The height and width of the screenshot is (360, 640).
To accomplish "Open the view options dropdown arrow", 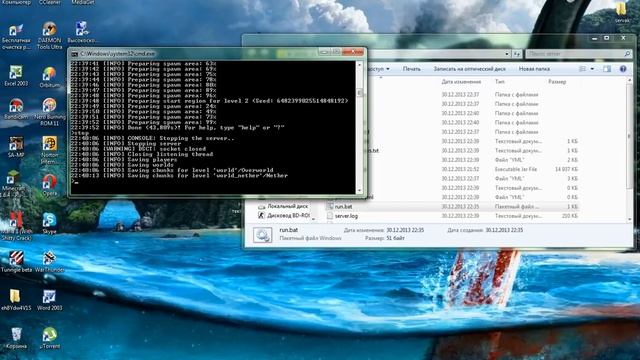I will [x=592, y=69].
